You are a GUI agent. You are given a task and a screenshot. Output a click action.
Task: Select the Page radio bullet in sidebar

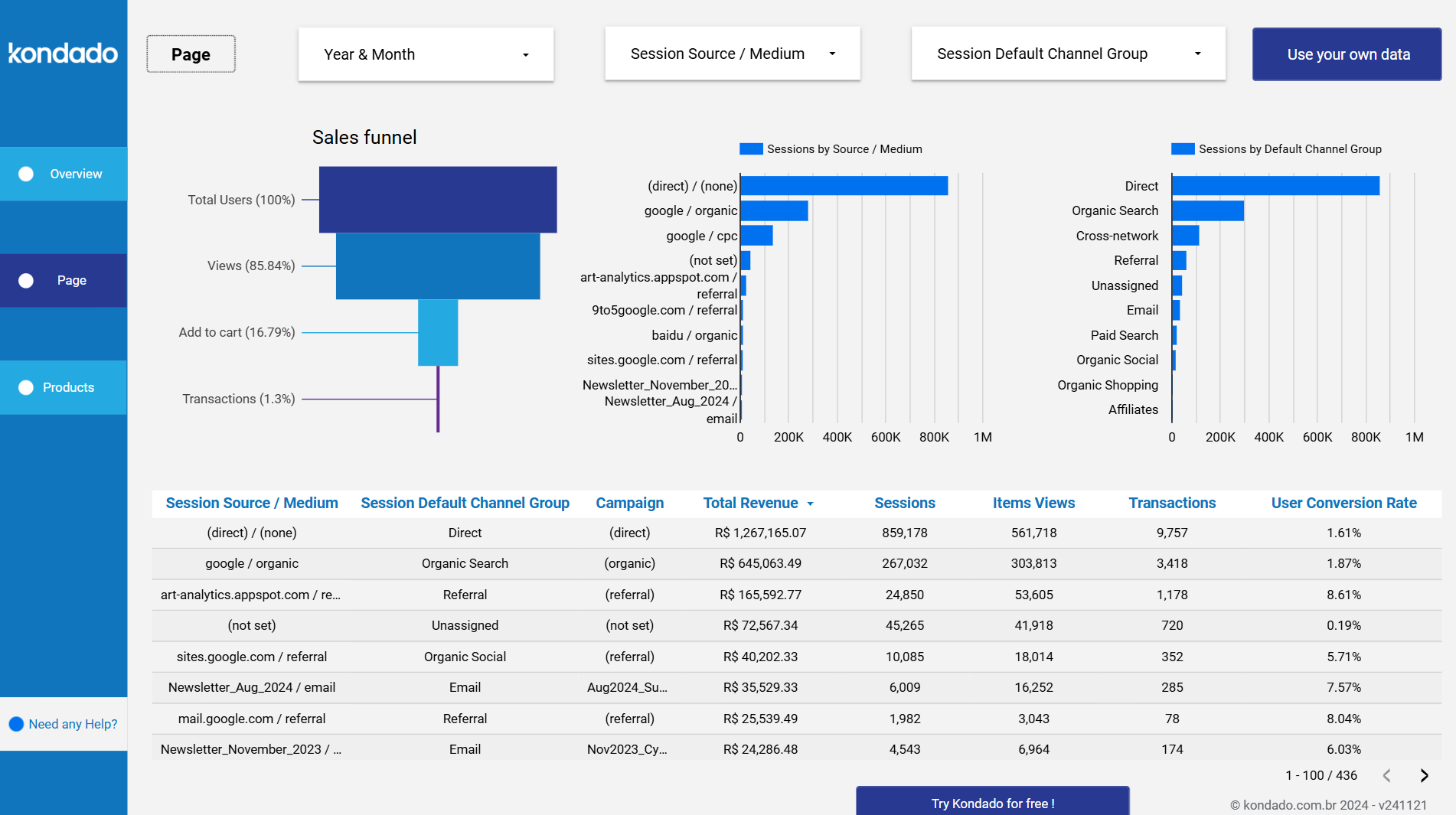pos(27,280)
